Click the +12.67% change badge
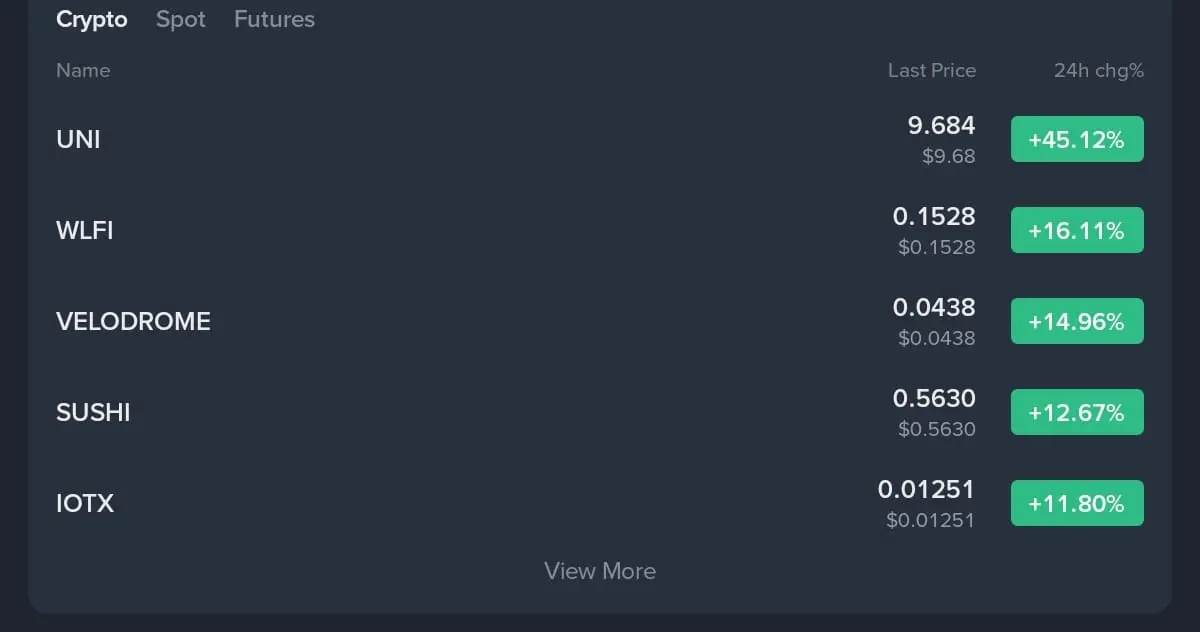 pos(1077,412)
